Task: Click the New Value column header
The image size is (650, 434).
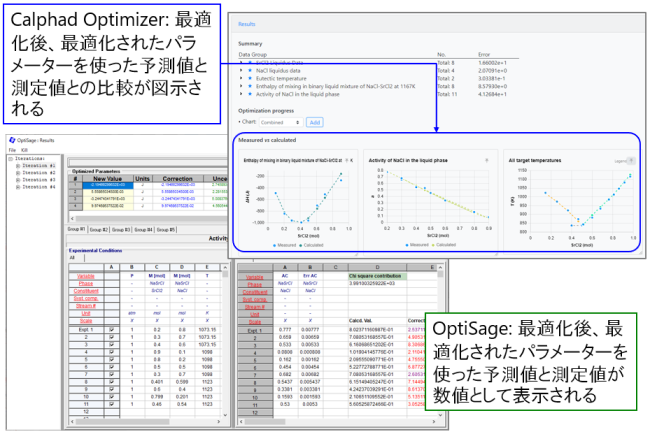Action: (x=107, y=178)
